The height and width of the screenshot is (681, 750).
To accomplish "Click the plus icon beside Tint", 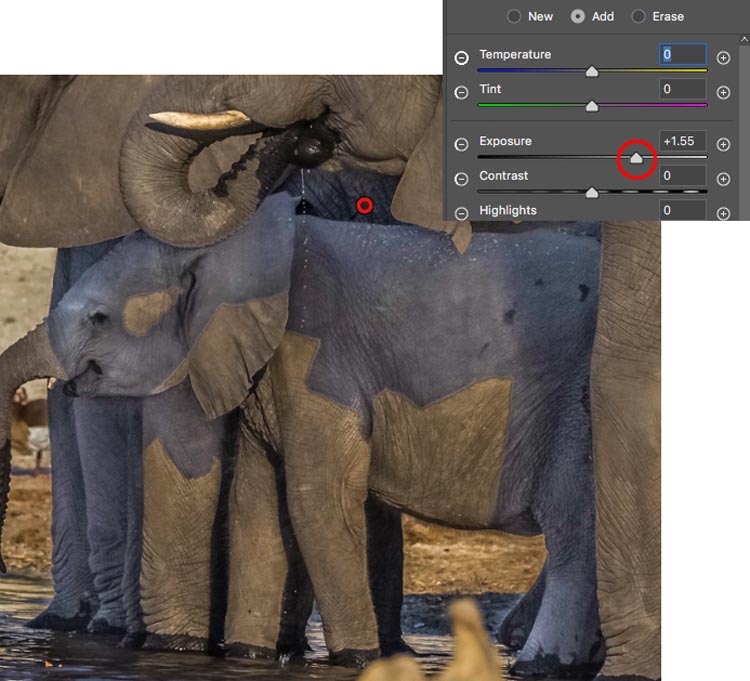I will [723, 93].
